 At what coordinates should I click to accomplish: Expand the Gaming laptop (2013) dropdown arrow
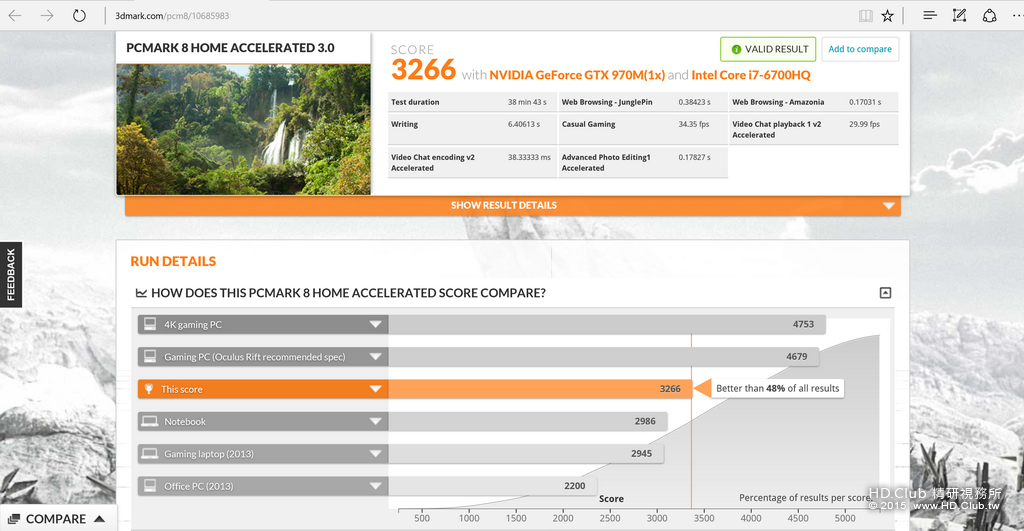pyautogui.click(x=375, y=454)
